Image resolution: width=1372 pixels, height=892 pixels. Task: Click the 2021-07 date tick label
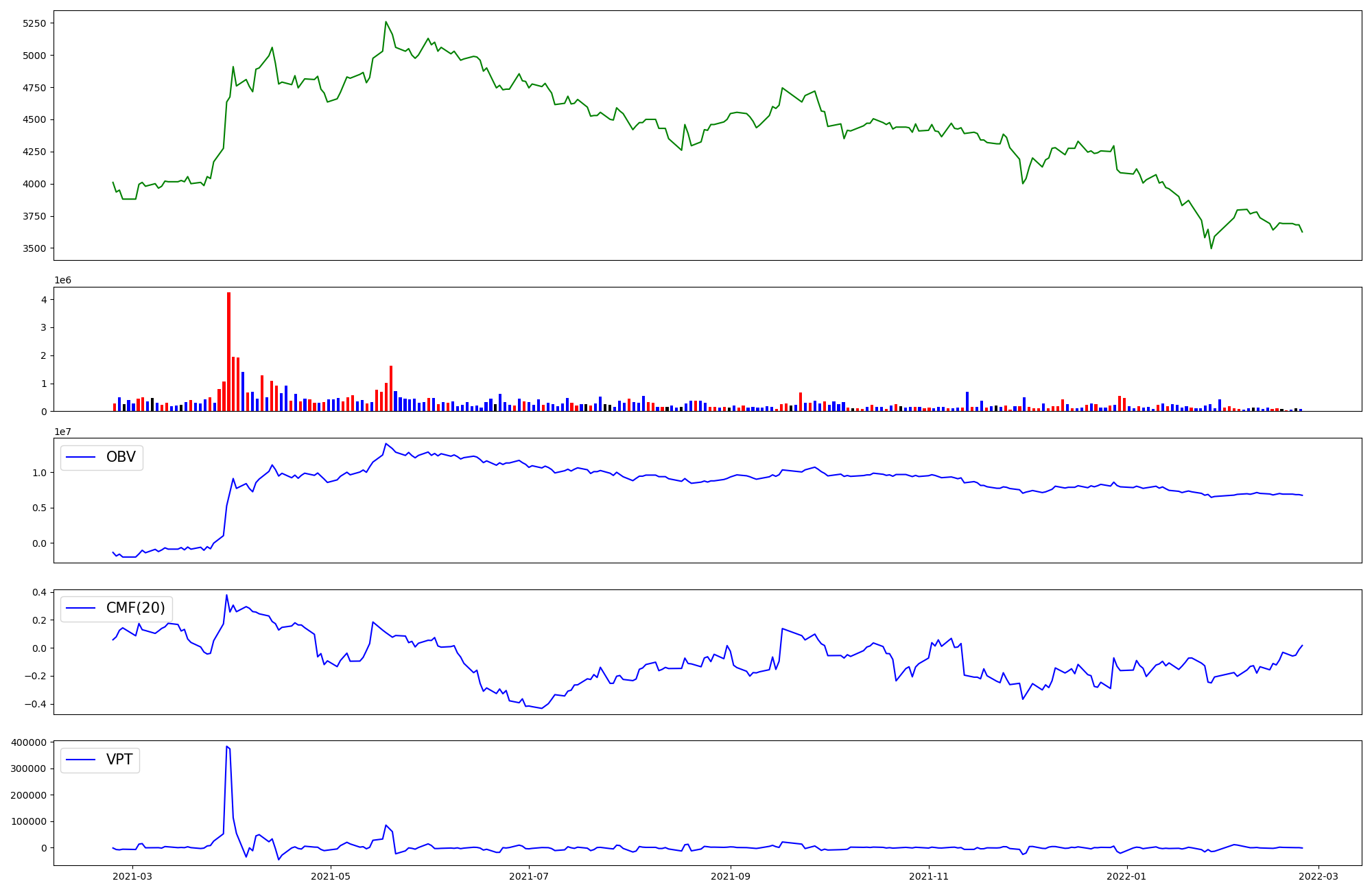(x=529, y=876)
